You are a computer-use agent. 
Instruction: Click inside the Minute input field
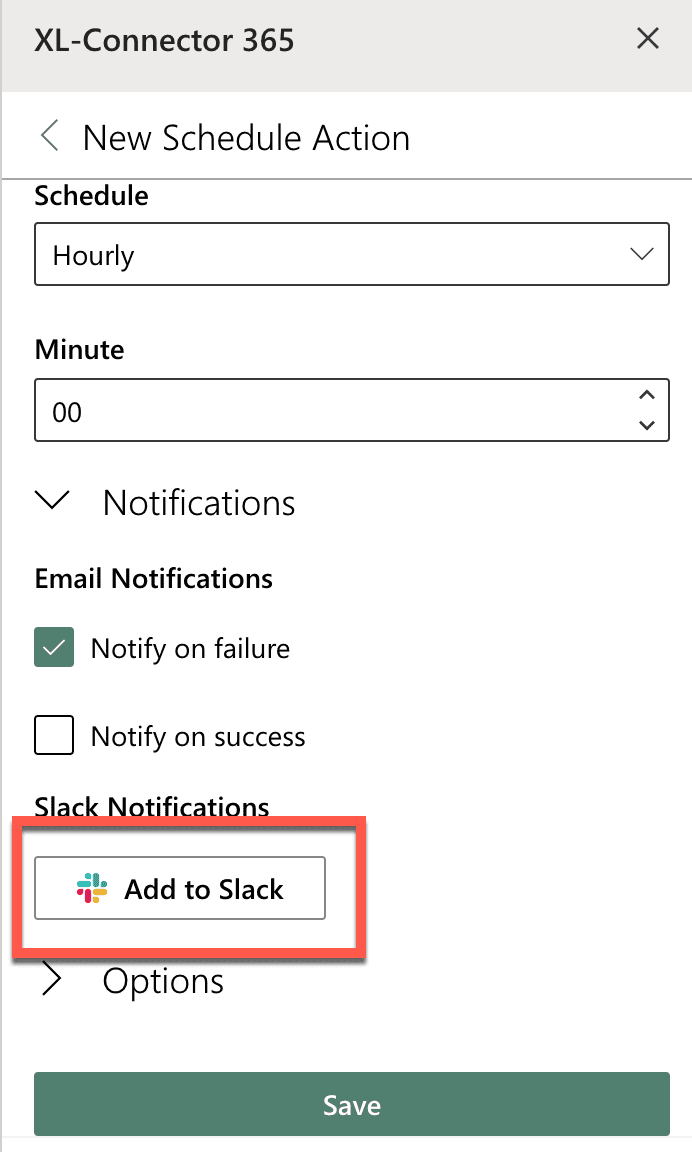tap(300, 410)
